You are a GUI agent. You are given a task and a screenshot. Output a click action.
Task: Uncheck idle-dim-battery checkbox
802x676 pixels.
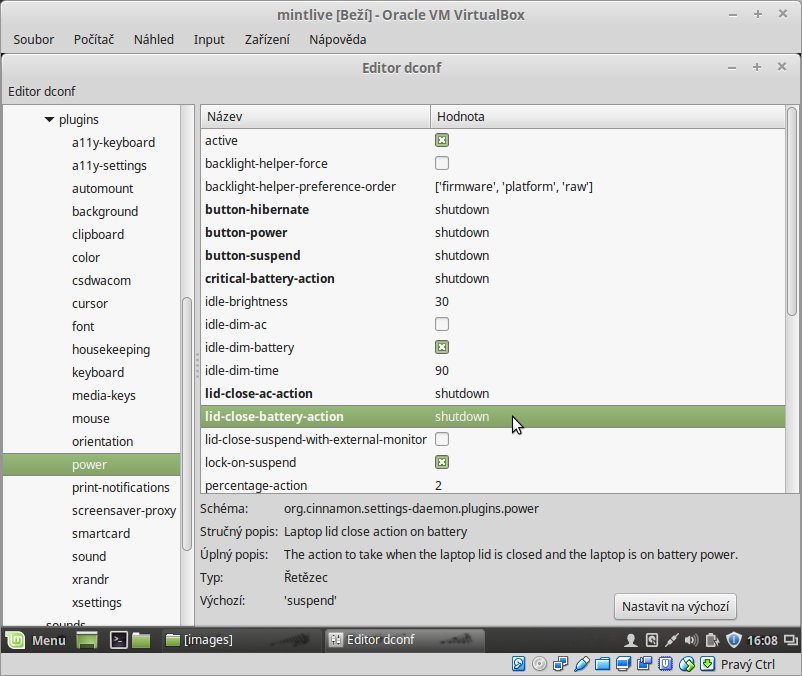pyautogui.click(x=442, y=347)
